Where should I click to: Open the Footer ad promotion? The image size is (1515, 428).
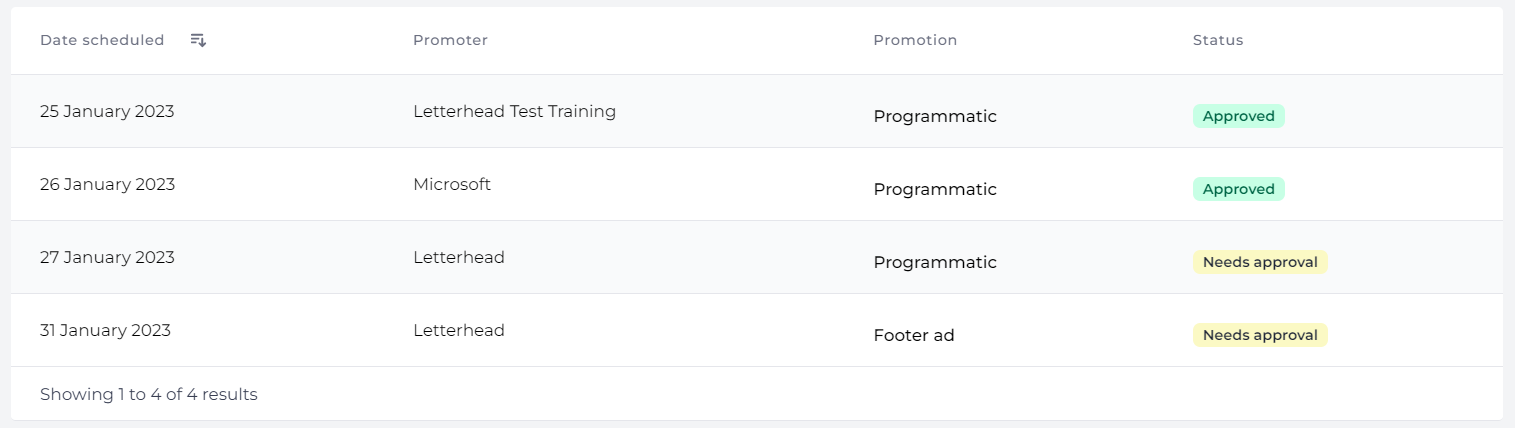point(914,335)
